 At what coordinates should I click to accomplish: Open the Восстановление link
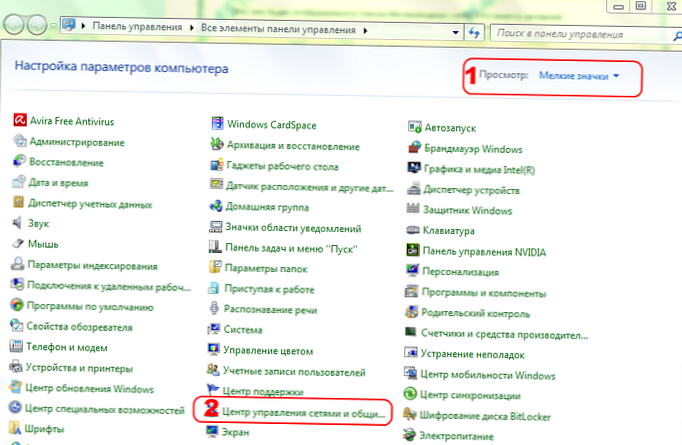click(66, 162)
